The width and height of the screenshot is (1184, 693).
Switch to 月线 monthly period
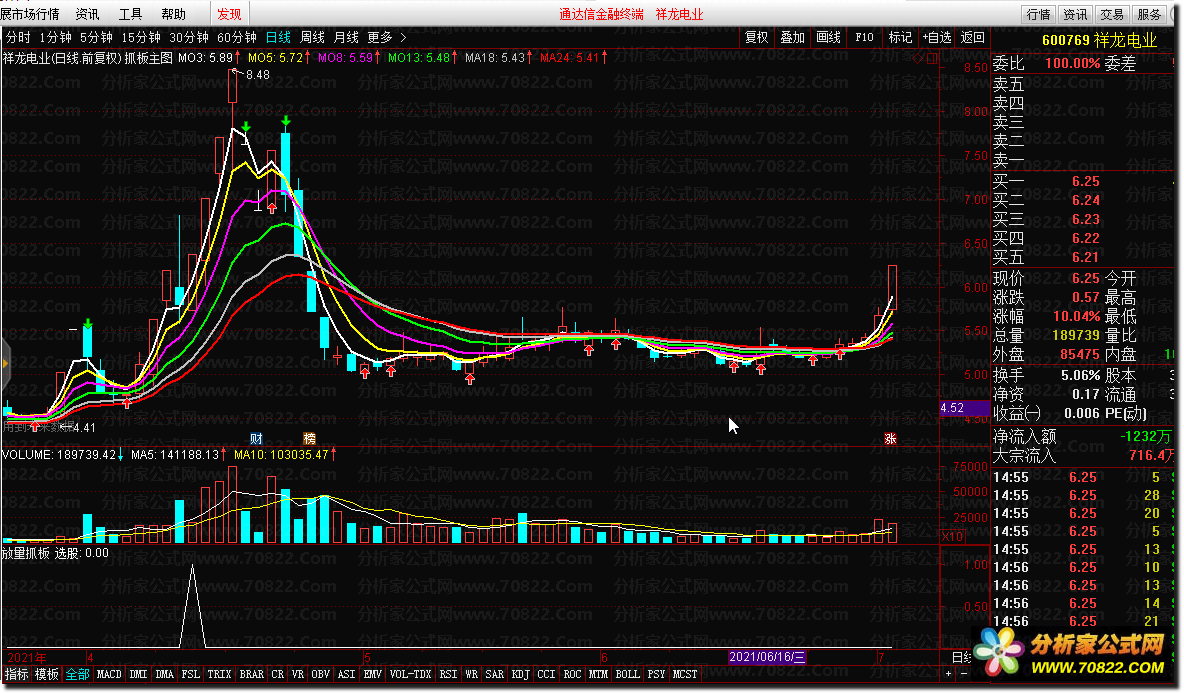(346, 37)
